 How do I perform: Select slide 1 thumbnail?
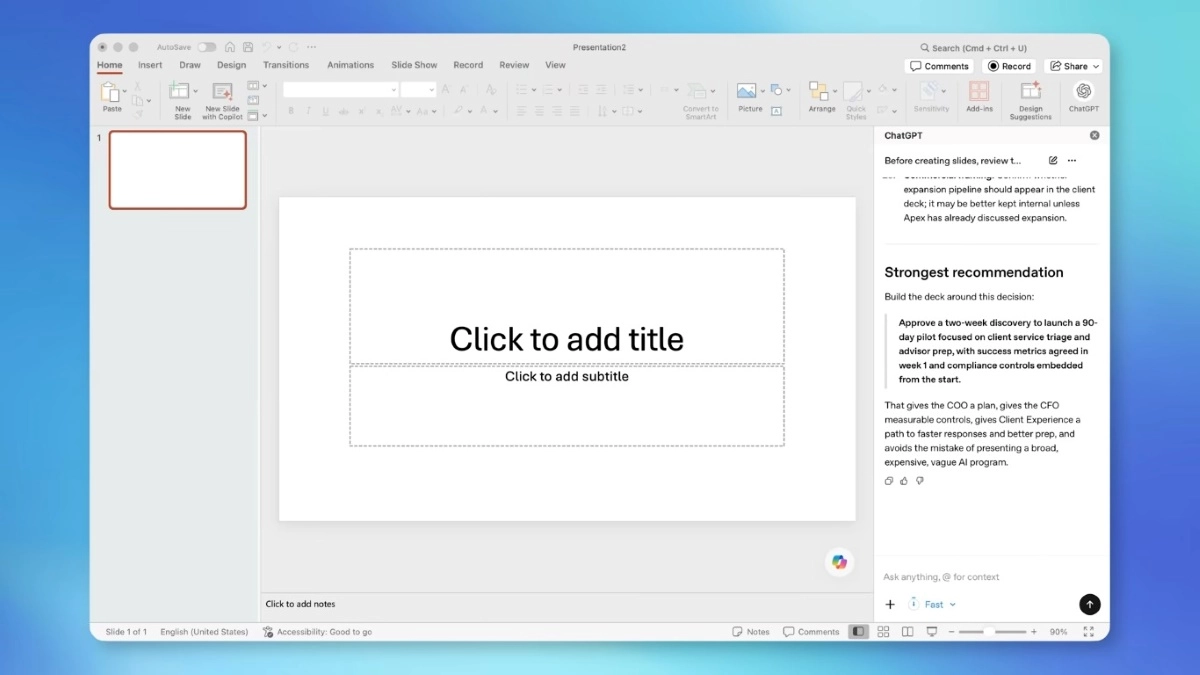click(177, 170)
